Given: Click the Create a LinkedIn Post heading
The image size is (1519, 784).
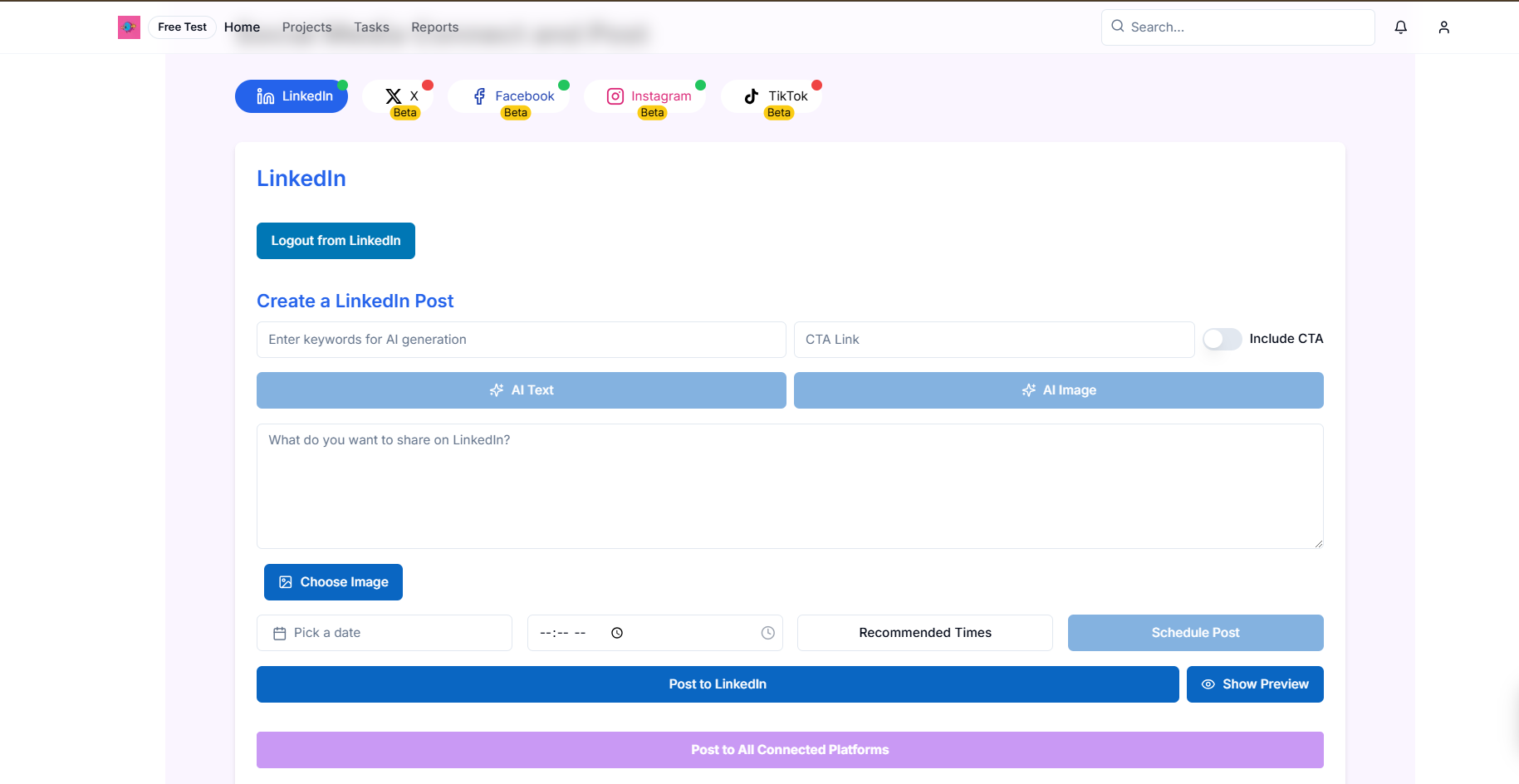Looking at the screenshot, I should 355,301.
